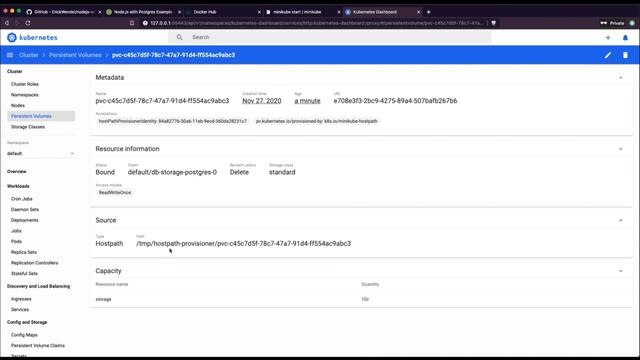640x360 pixels.
Task: Select Persistent Volumes in sidebar
Action: point(41,116)
